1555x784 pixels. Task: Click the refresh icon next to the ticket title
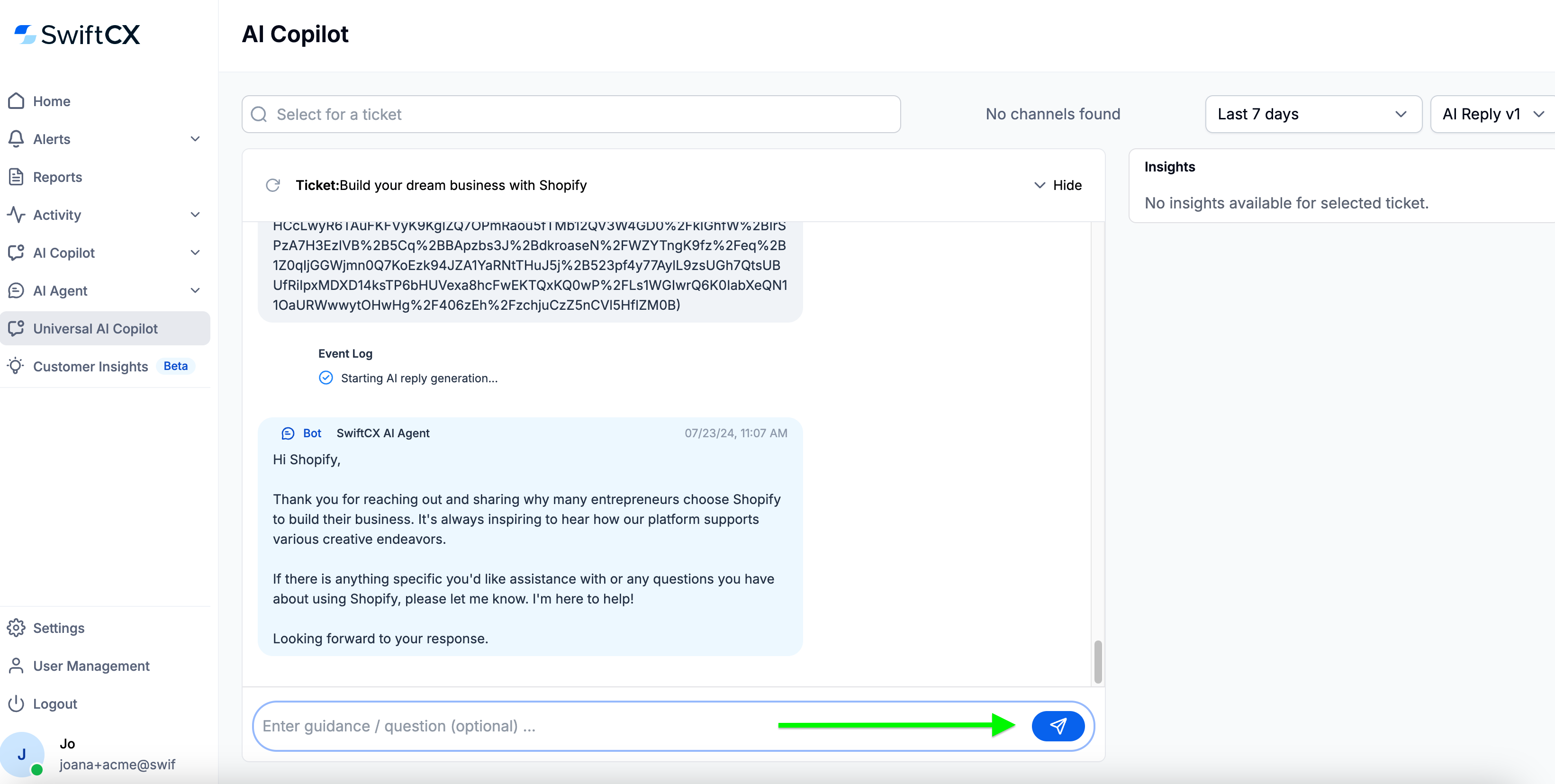272,185
